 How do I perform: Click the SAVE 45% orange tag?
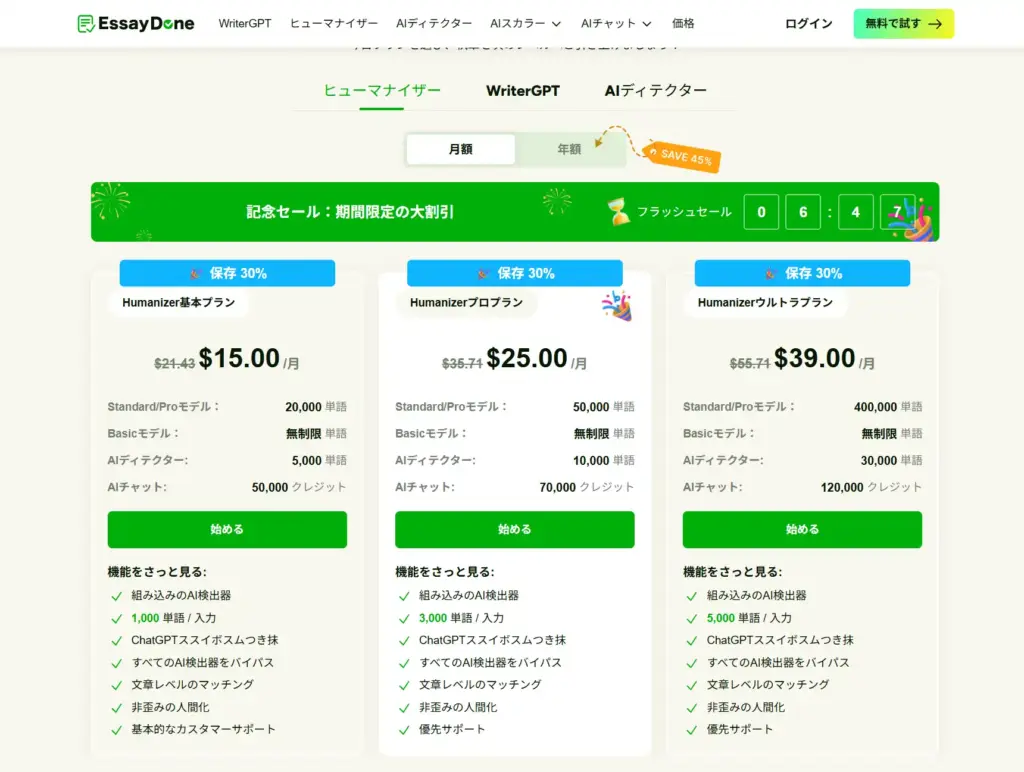coord(684,156)
